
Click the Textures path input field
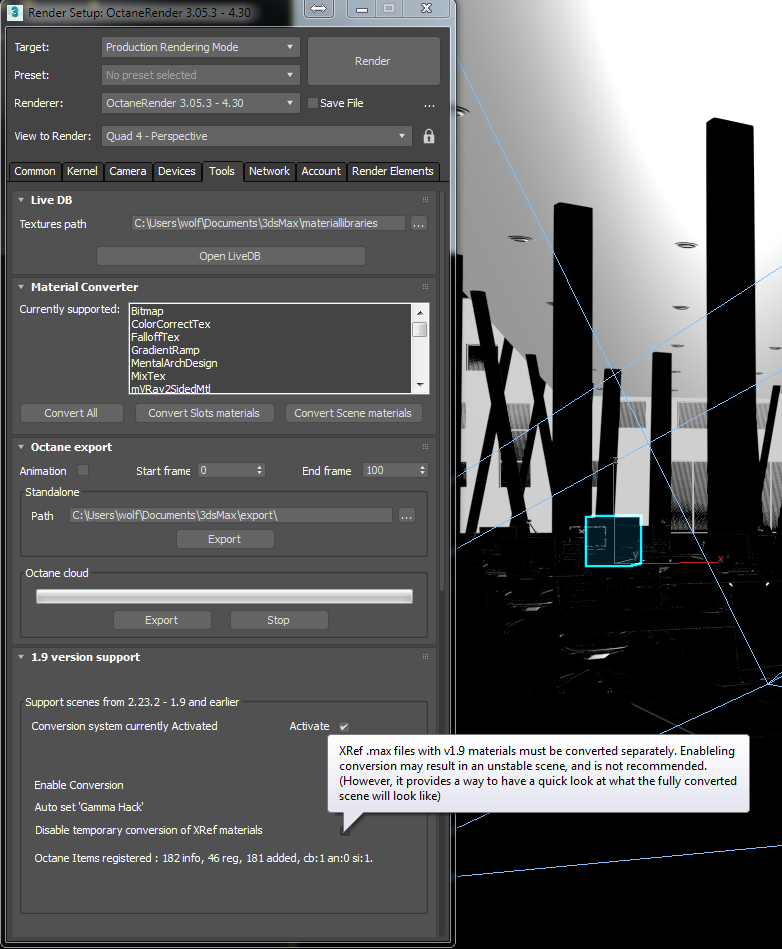(x=268, y=223)
